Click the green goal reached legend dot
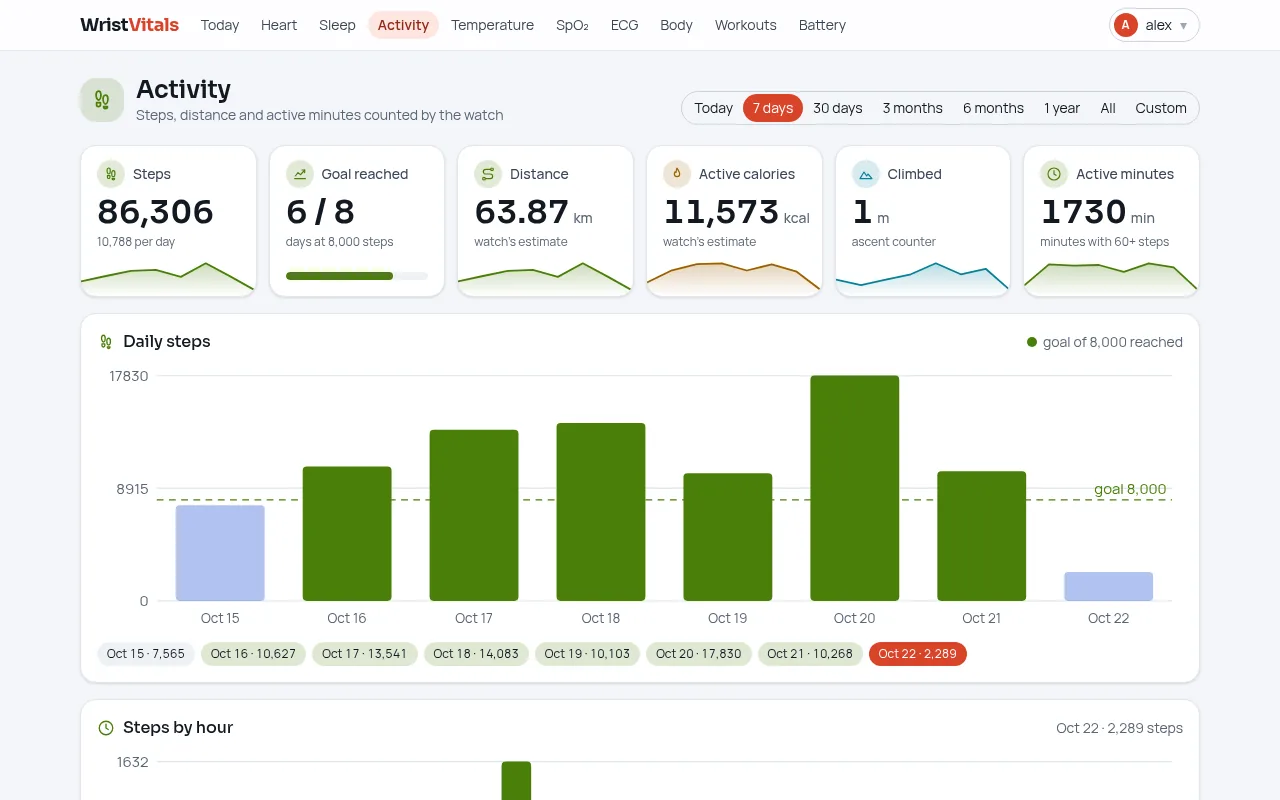Image resolution: width=1280 pixels, height=800 pixels. click(x=1032, y=342)
